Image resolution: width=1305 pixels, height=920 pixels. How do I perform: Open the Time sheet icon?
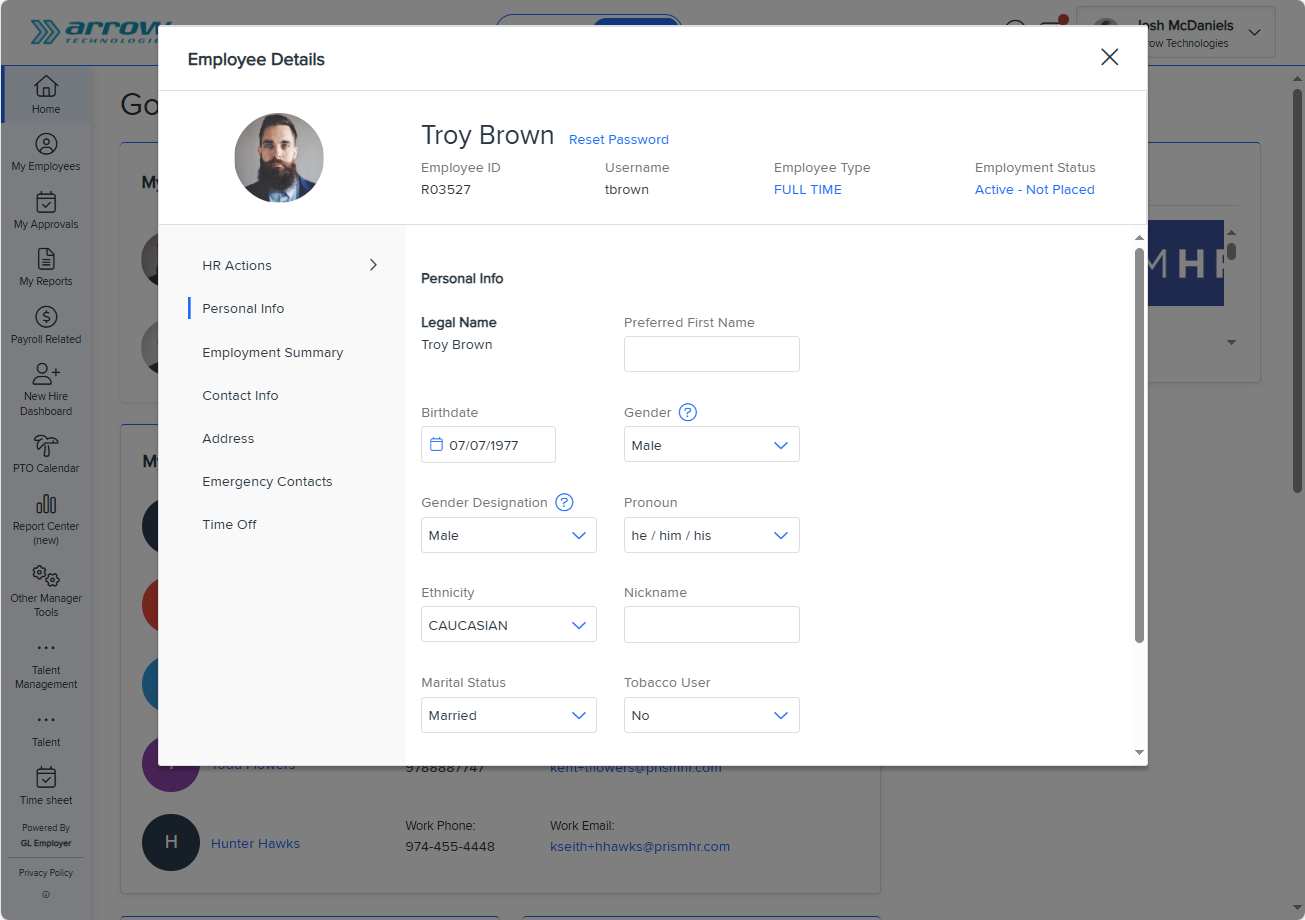click(x=45, y=777)
